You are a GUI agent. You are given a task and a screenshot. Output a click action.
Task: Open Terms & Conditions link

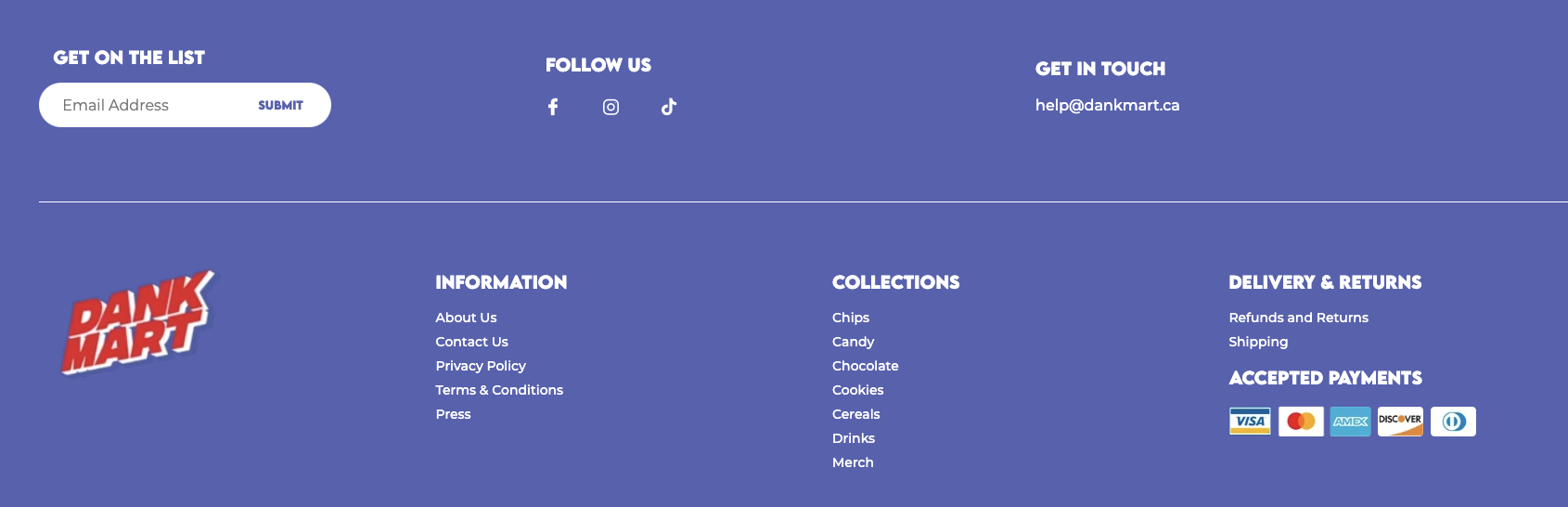pyautogui.click(x=499, y=390)
